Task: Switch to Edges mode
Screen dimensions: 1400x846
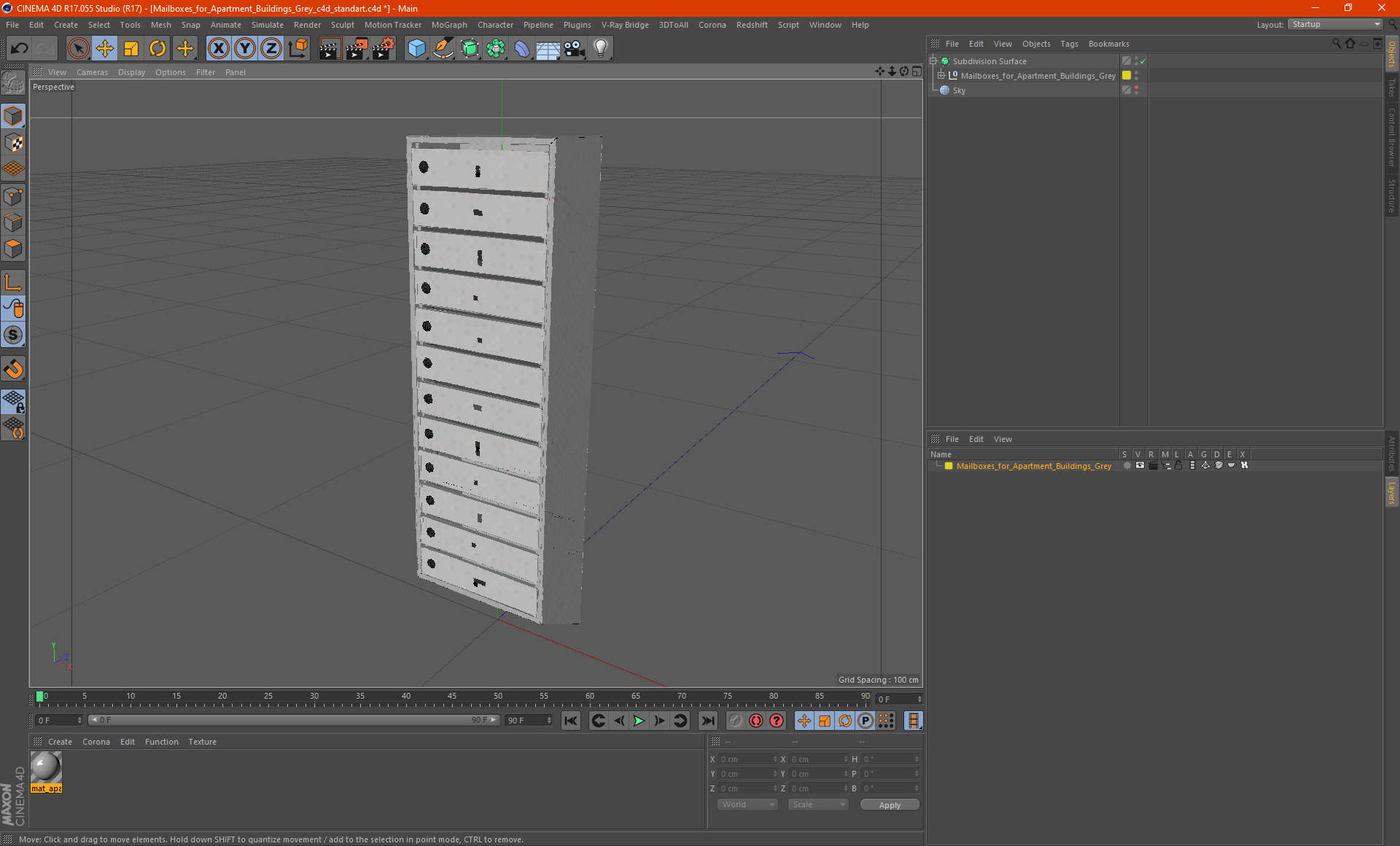Action: click(13, 222)
